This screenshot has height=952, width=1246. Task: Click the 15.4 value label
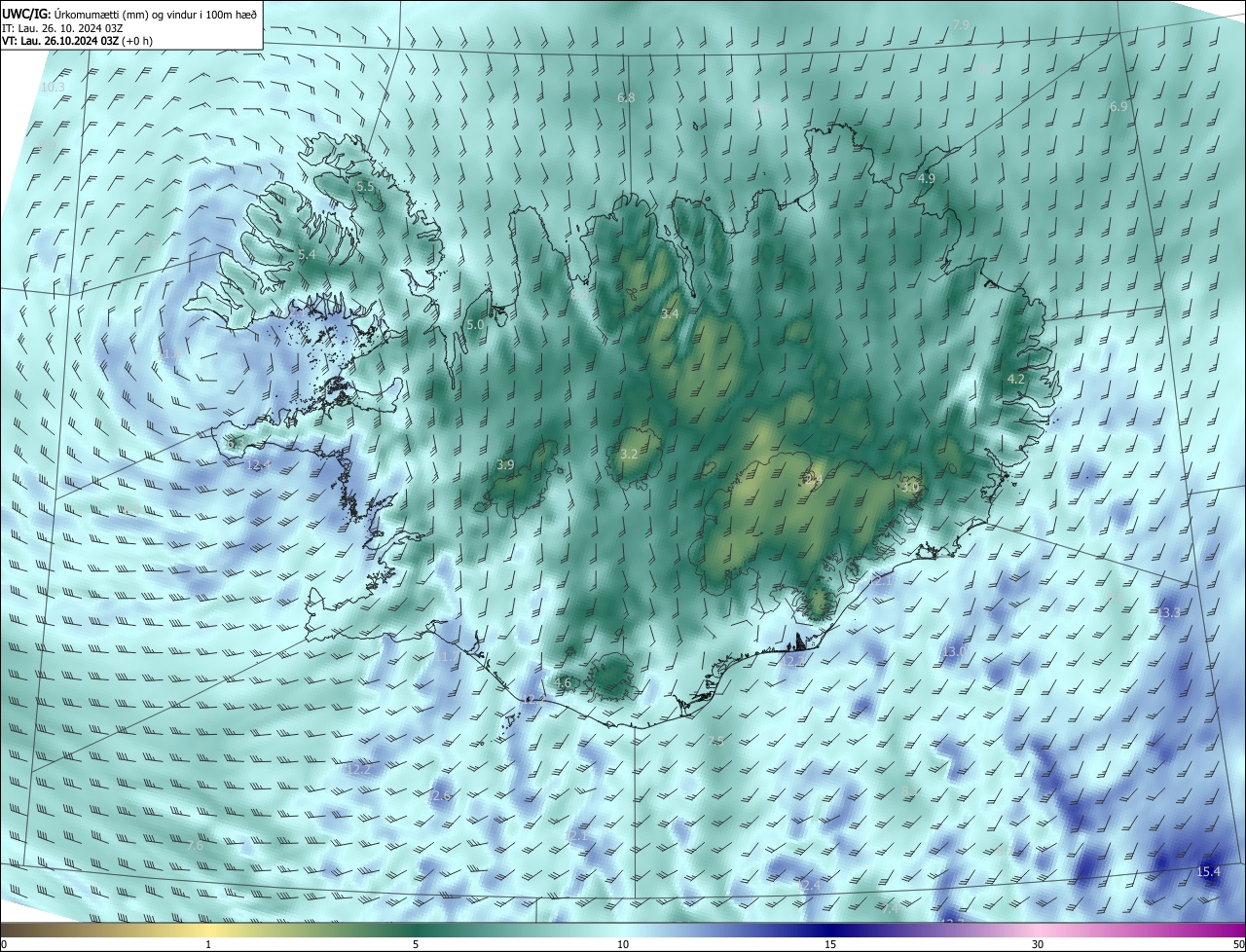point(1208,872)
